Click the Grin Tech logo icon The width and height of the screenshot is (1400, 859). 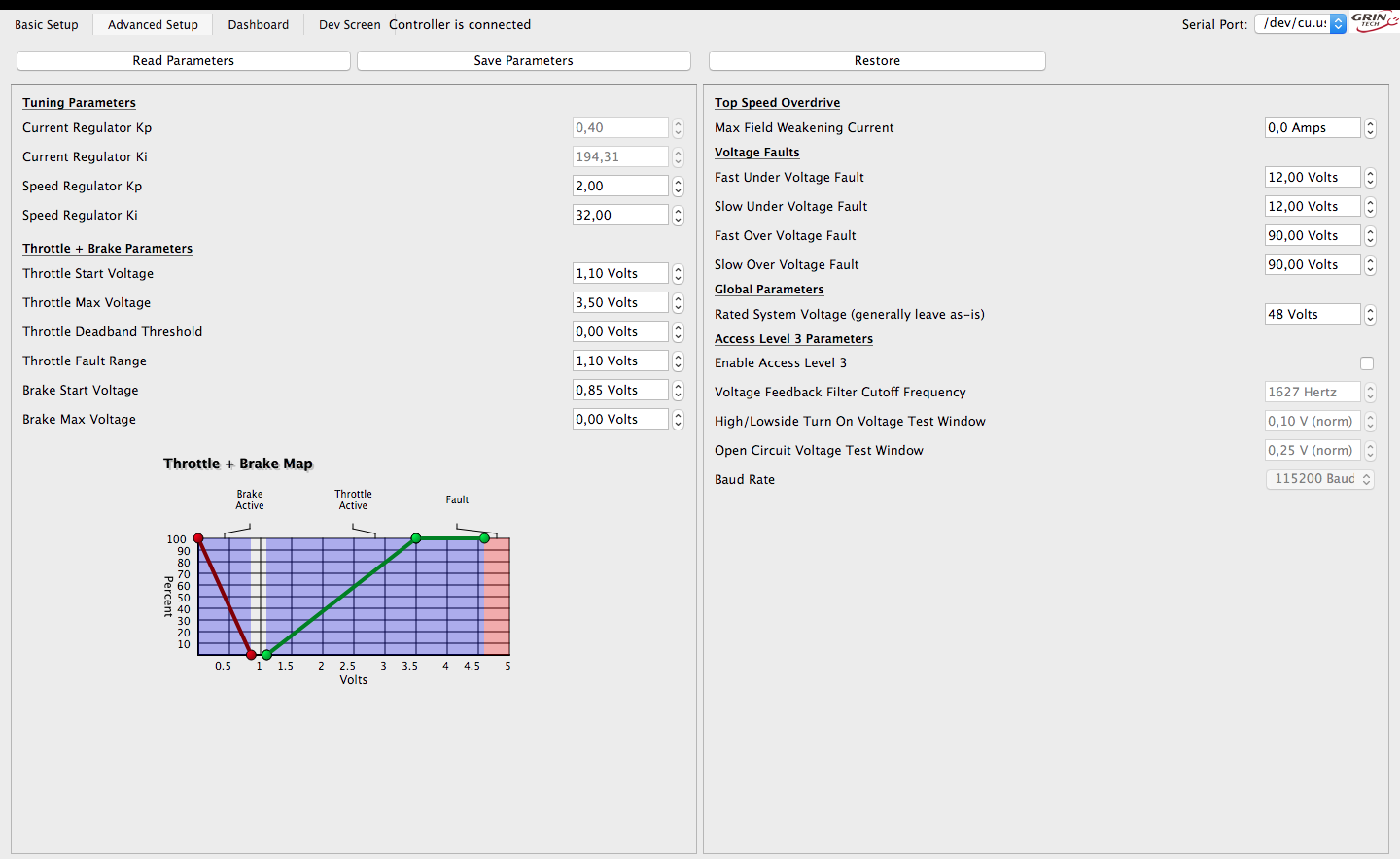click(x=1374, y=21)
